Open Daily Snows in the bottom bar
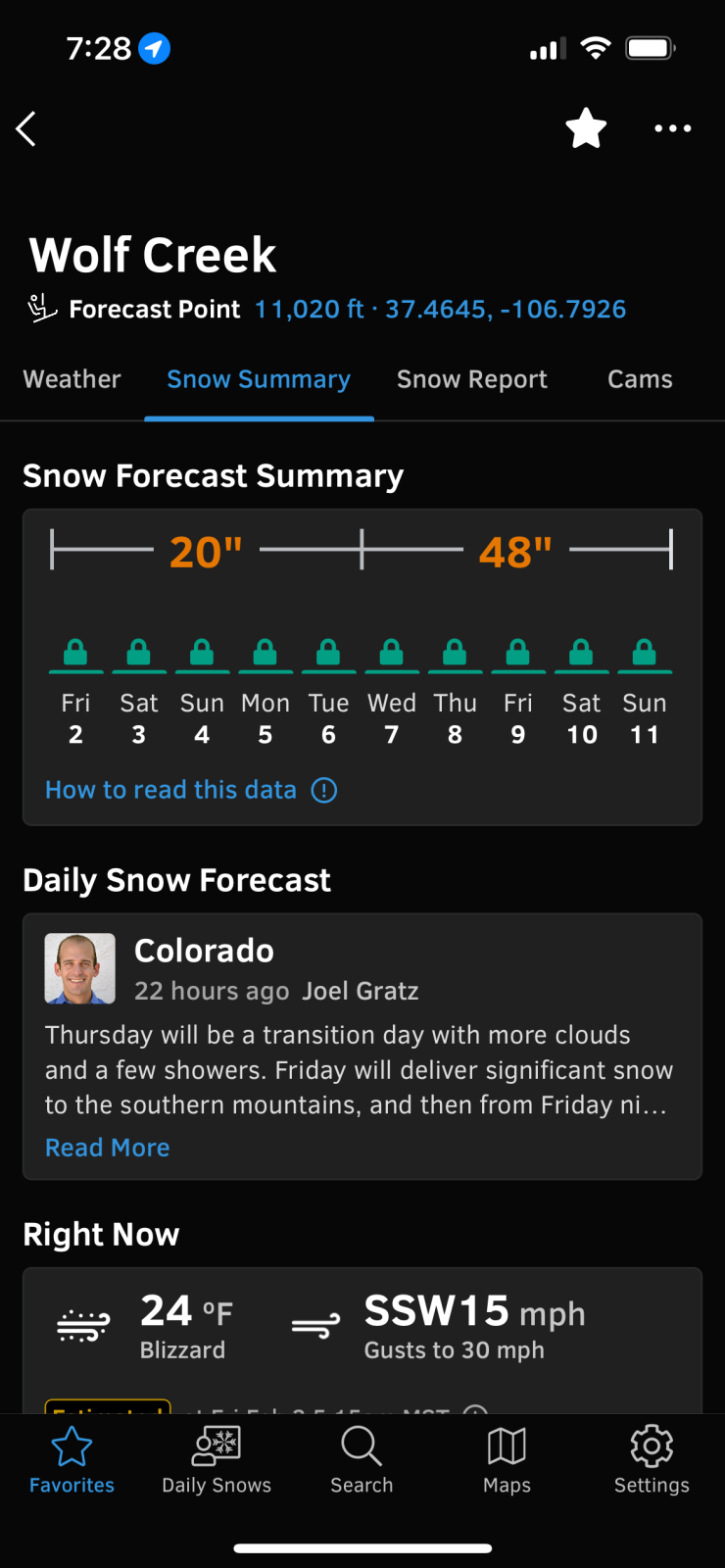Image resolution: width=725 pixels, height=1568 pixels. [217, 1459]
